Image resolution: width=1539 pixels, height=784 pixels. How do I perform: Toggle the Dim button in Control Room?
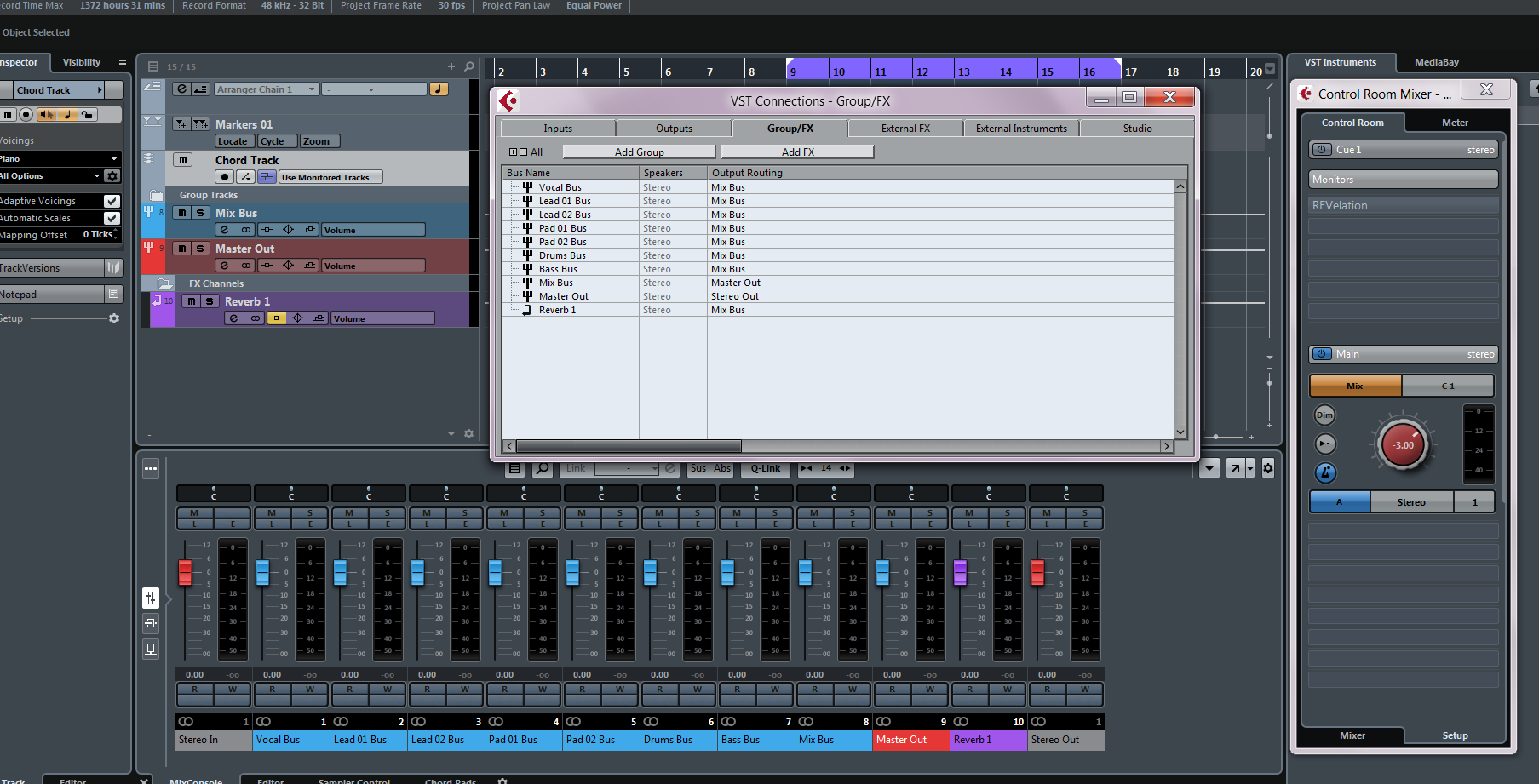click(1325, 415)
